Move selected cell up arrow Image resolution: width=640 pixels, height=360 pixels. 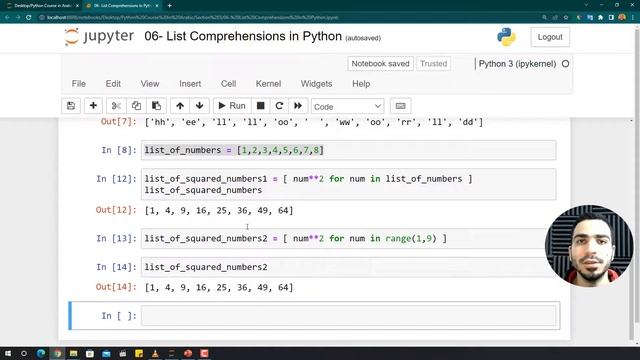pyautogui.click(x=180, y=106)
